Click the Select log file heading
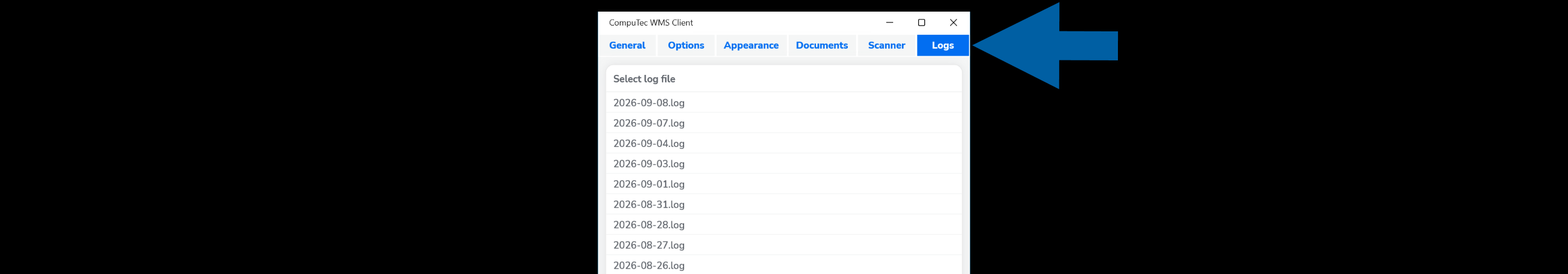This screenshot has height=274, width=1568. click(644, 79)
